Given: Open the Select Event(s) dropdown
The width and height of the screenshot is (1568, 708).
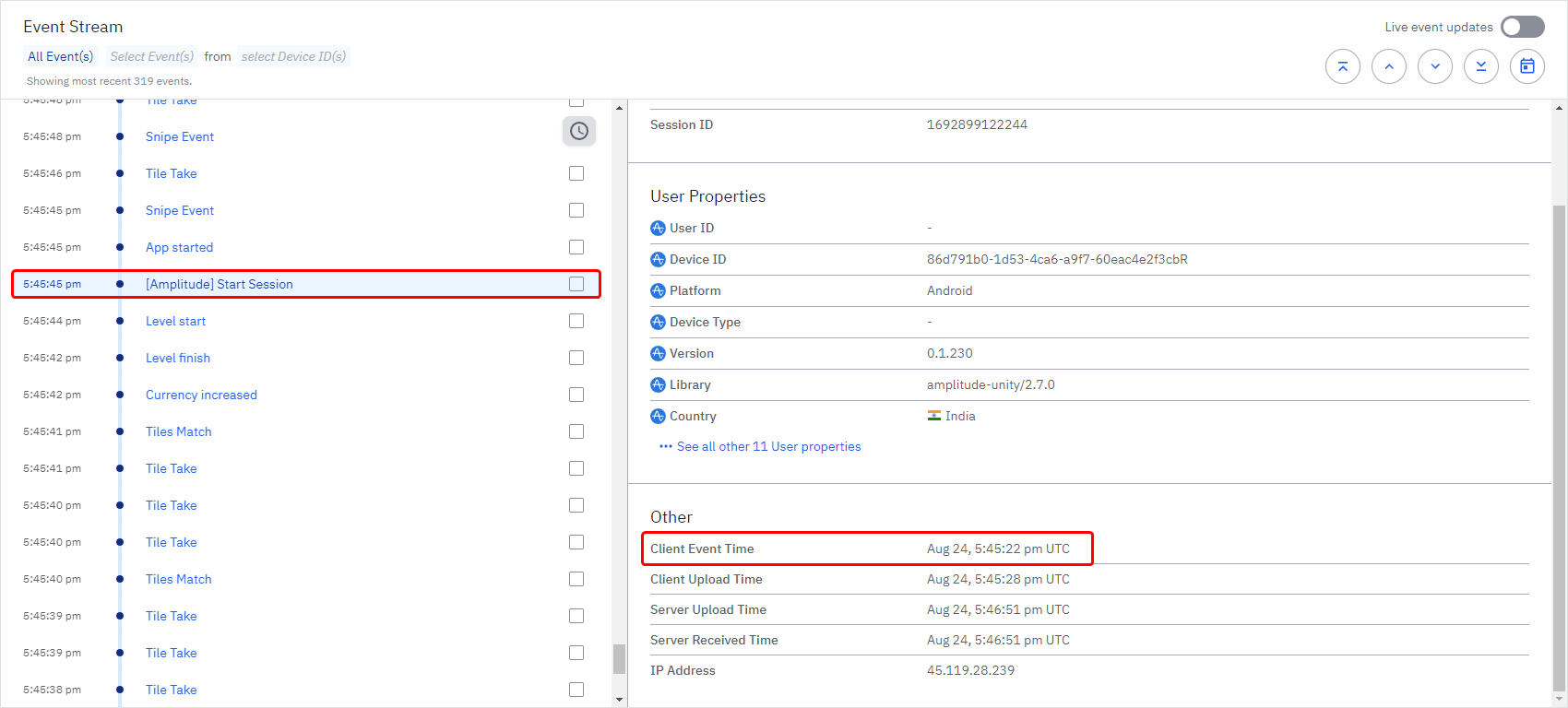Looking at the screenshot, I should click(x=152, y=56).
